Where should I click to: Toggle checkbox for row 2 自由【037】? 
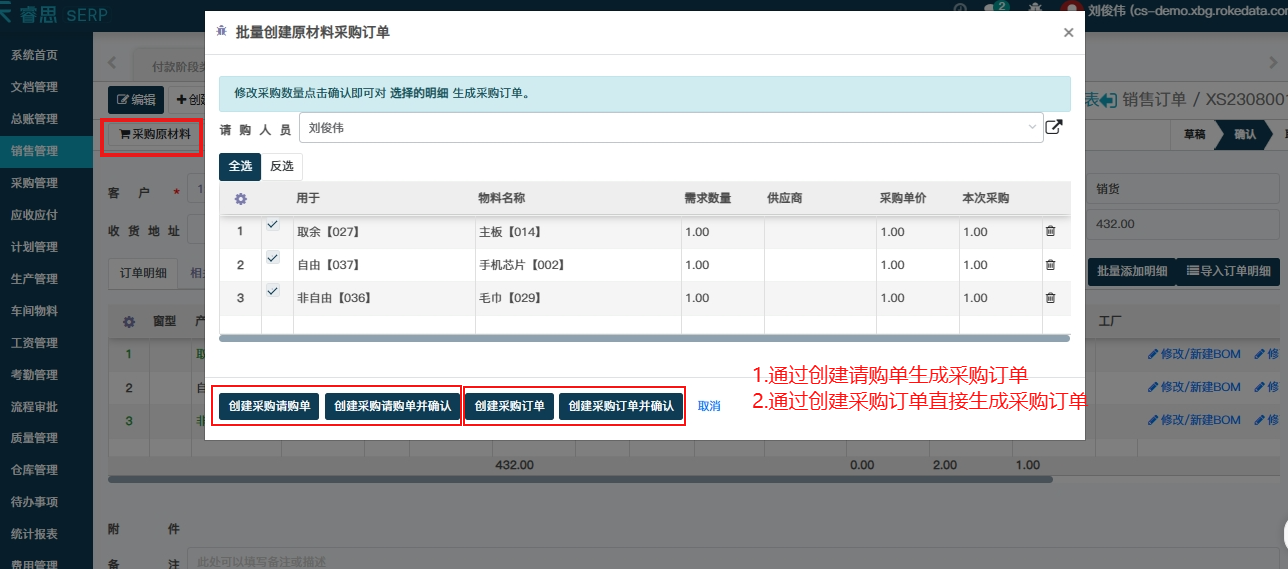point(272,258)
